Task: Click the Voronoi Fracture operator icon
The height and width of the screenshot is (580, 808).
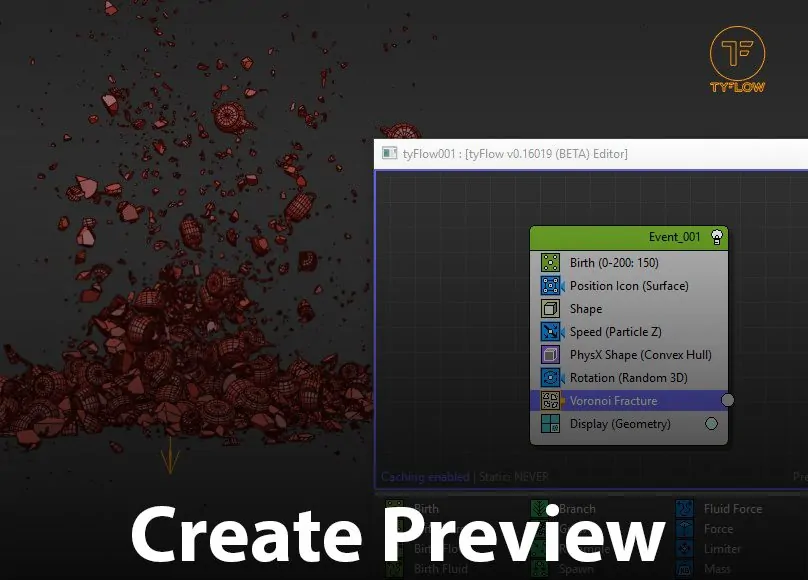Action: 550,401
